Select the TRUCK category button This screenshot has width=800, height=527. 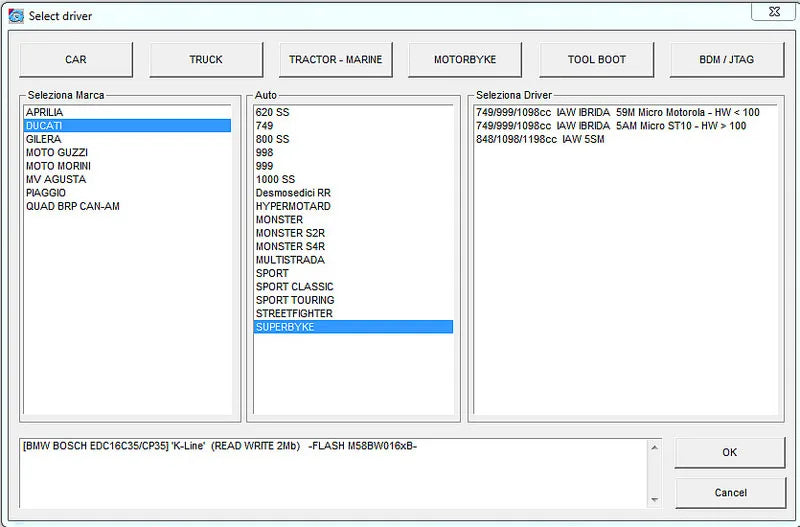tap(206, 60)
